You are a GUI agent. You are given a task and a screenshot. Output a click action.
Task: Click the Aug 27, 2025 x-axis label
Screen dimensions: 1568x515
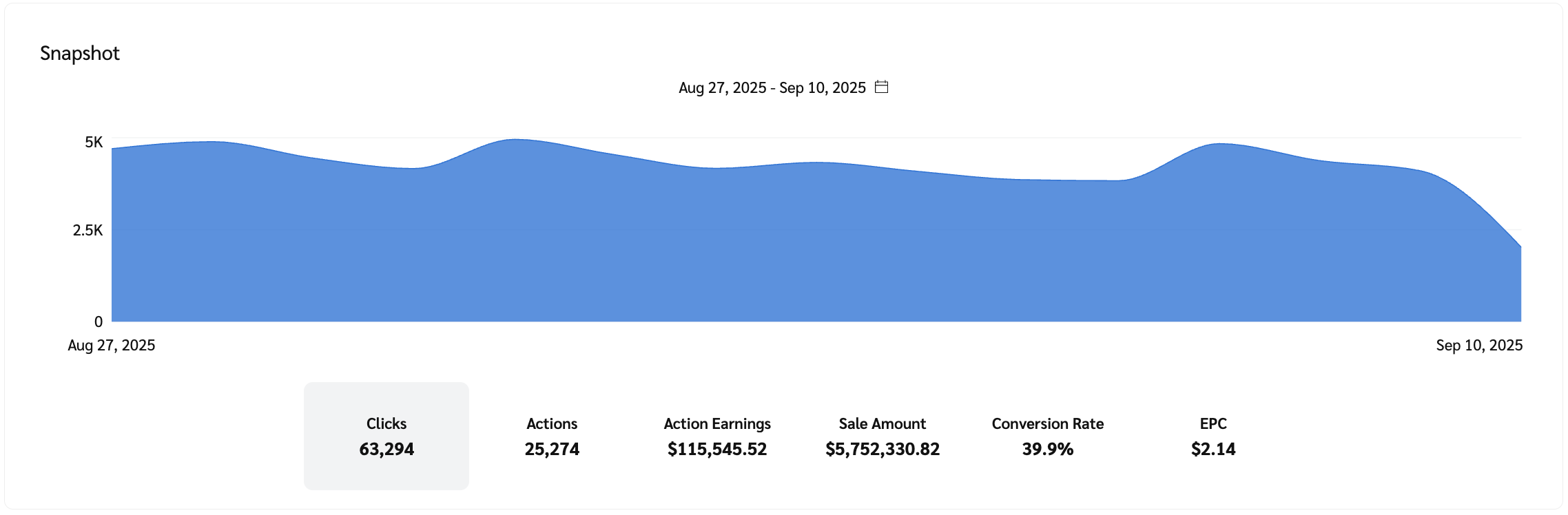point(112,345)
